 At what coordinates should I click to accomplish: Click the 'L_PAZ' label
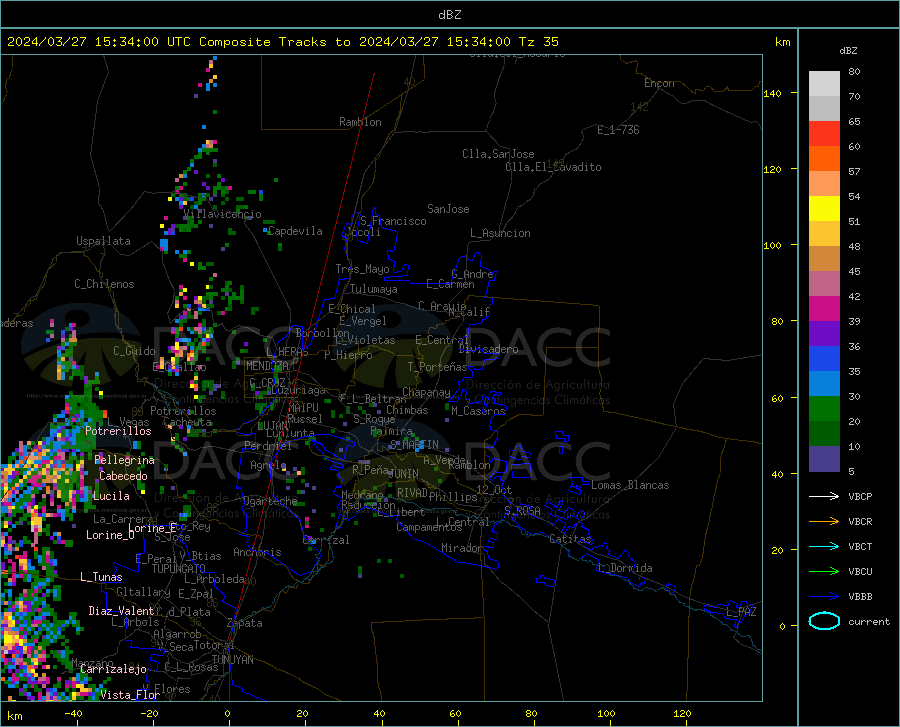click(x=741, y=612)
